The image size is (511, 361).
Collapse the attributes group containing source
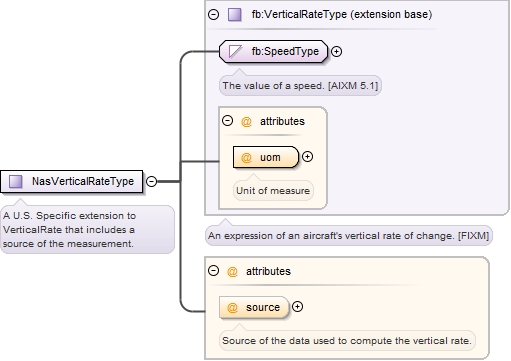[x=213, y=271]
